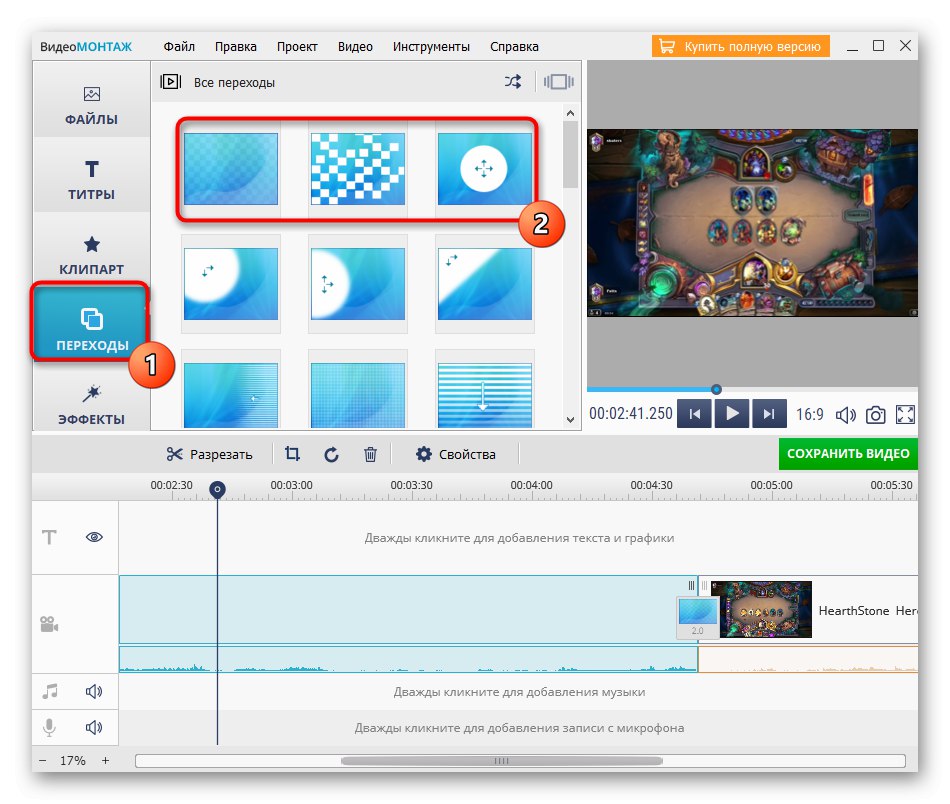Click the microphone track icon

tap(50, 727)
